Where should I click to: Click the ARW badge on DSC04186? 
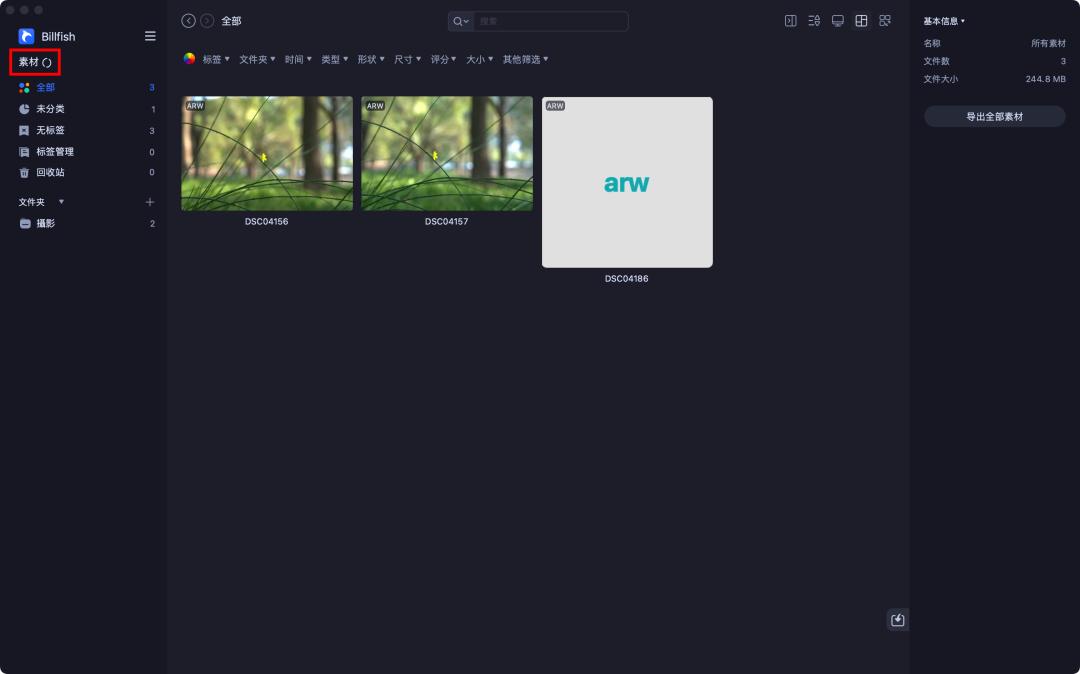(555, 106)
